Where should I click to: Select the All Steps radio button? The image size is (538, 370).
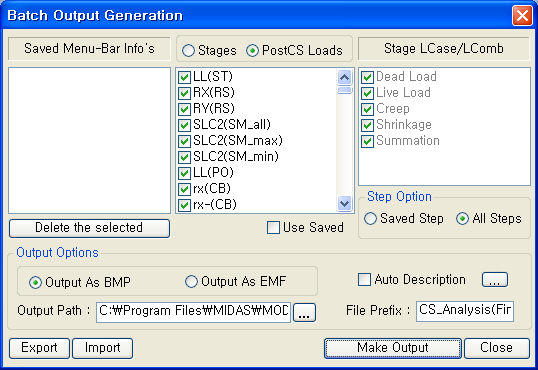[x=462, y=219]
